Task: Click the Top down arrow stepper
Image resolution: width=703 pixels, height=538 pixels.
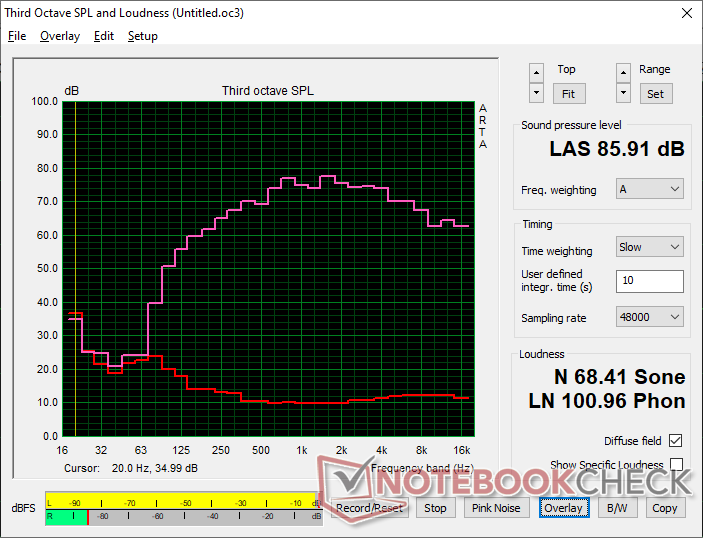Action: 536,93
